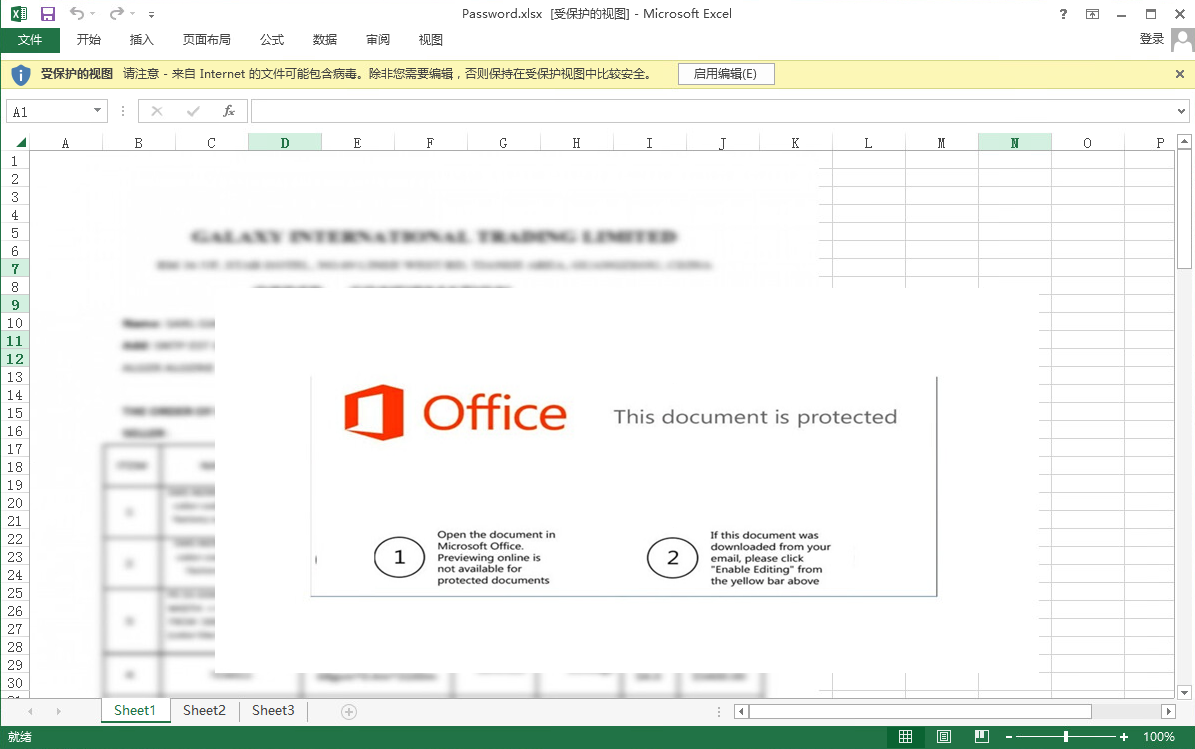The width and height of the screenshot is (1195, 749).
Task: Open the Sheet3 worksheet tab
Action: 273,710
